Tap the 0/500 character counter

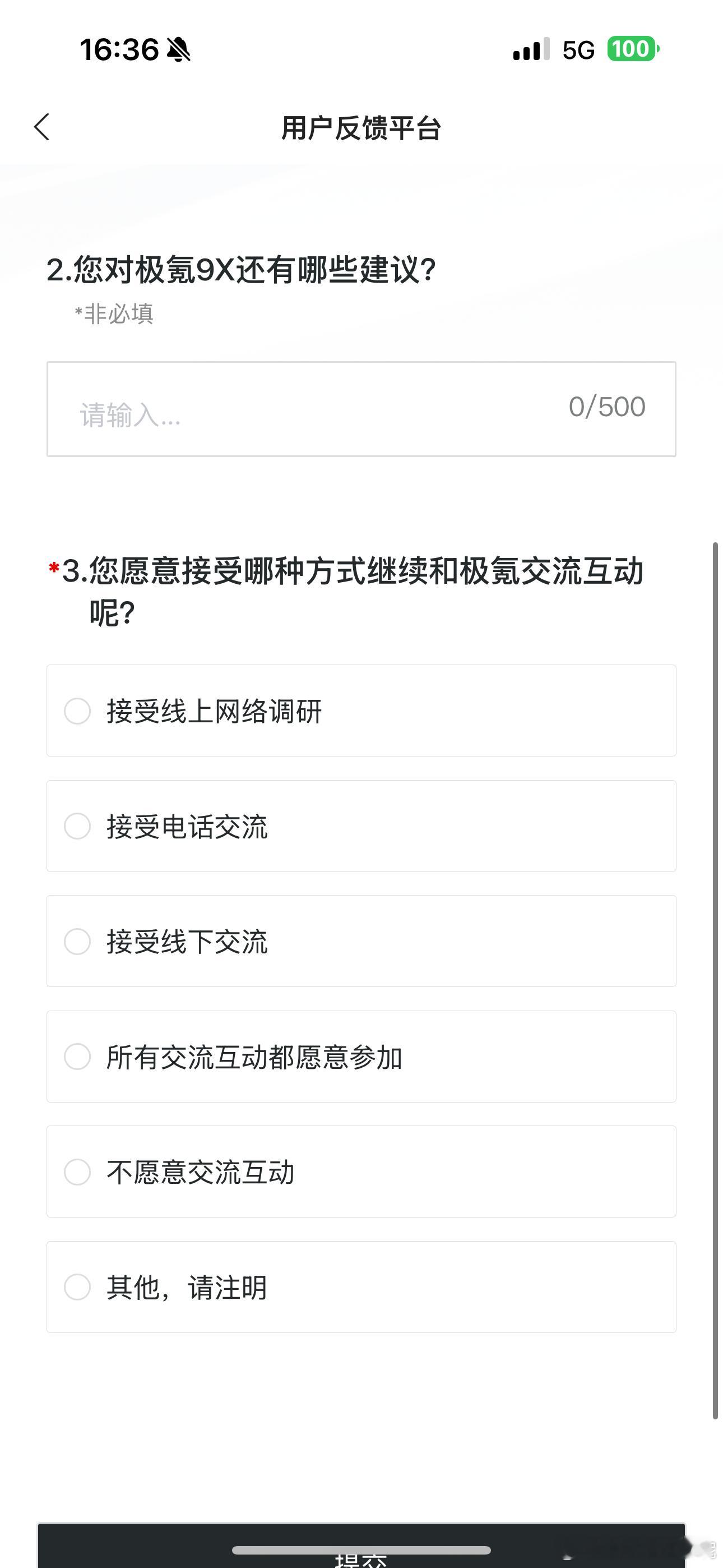[x=607, y=407]
